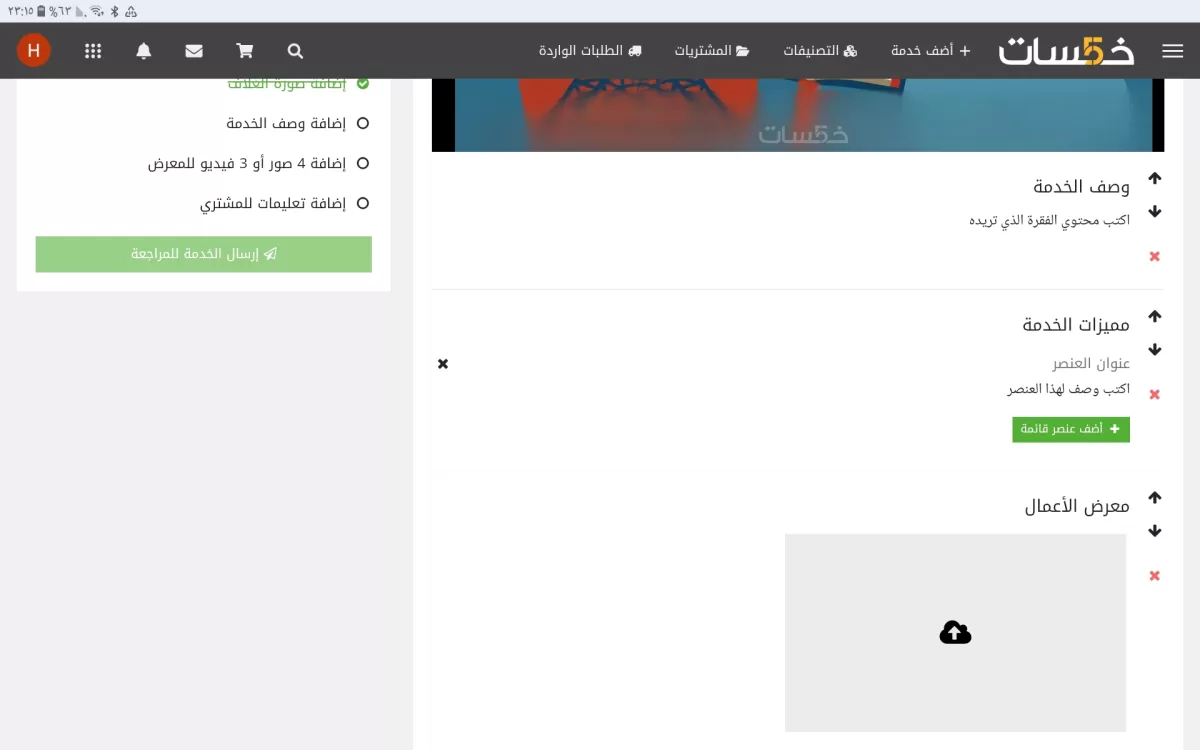Move وصف الخدمة section down with arrow
Viewport: 1200px width, 750px height.
tap(1155, 212)
